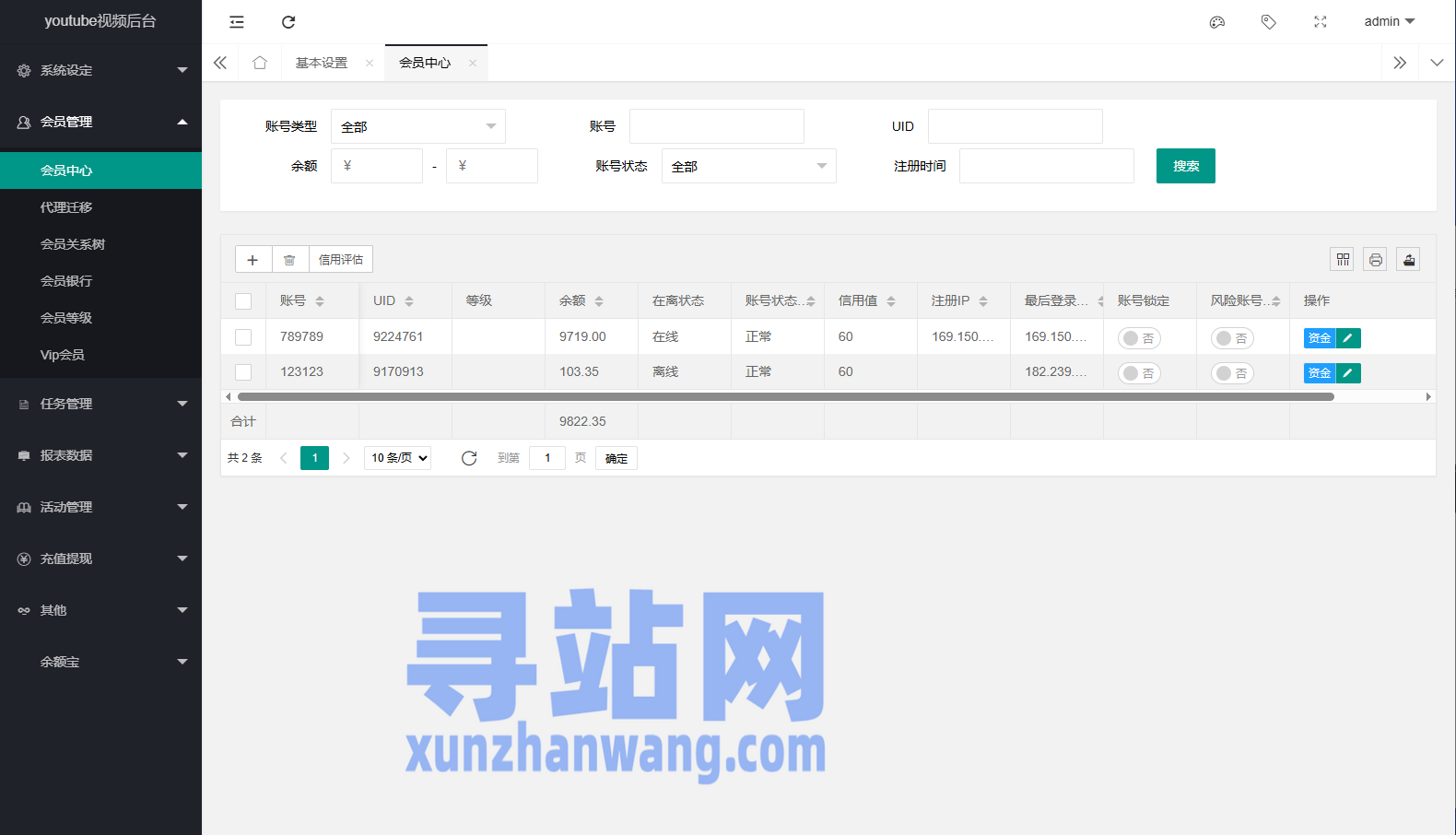Expand the 充值提现 sidebar menu

pyautogui.click(x=100, y=559)
